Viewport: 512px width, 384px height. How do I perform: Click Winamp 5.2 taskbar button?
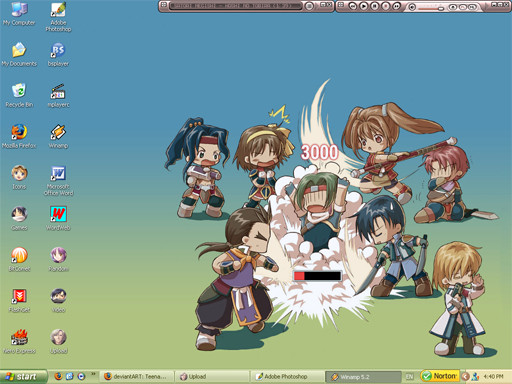point(363,377)
